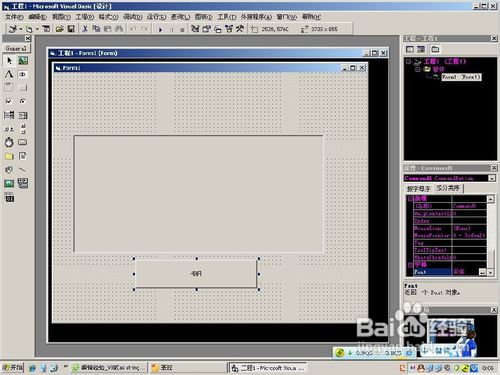This screenshot has height=375, width=500.
Task: Click the Font property ellipsis button
Action: tap(483, 272)
